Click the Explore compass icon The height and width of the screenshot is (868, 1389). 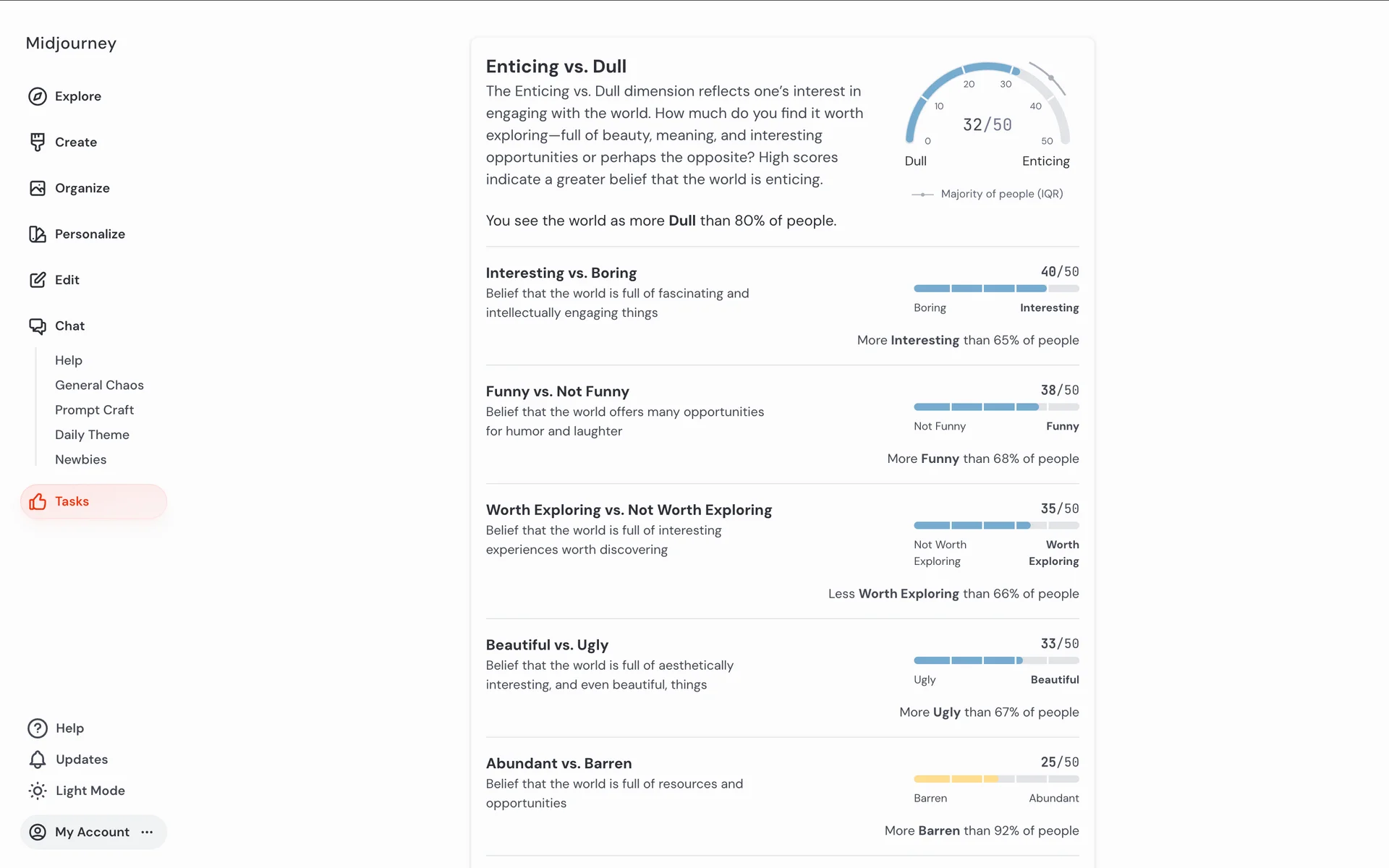[38, 96]
